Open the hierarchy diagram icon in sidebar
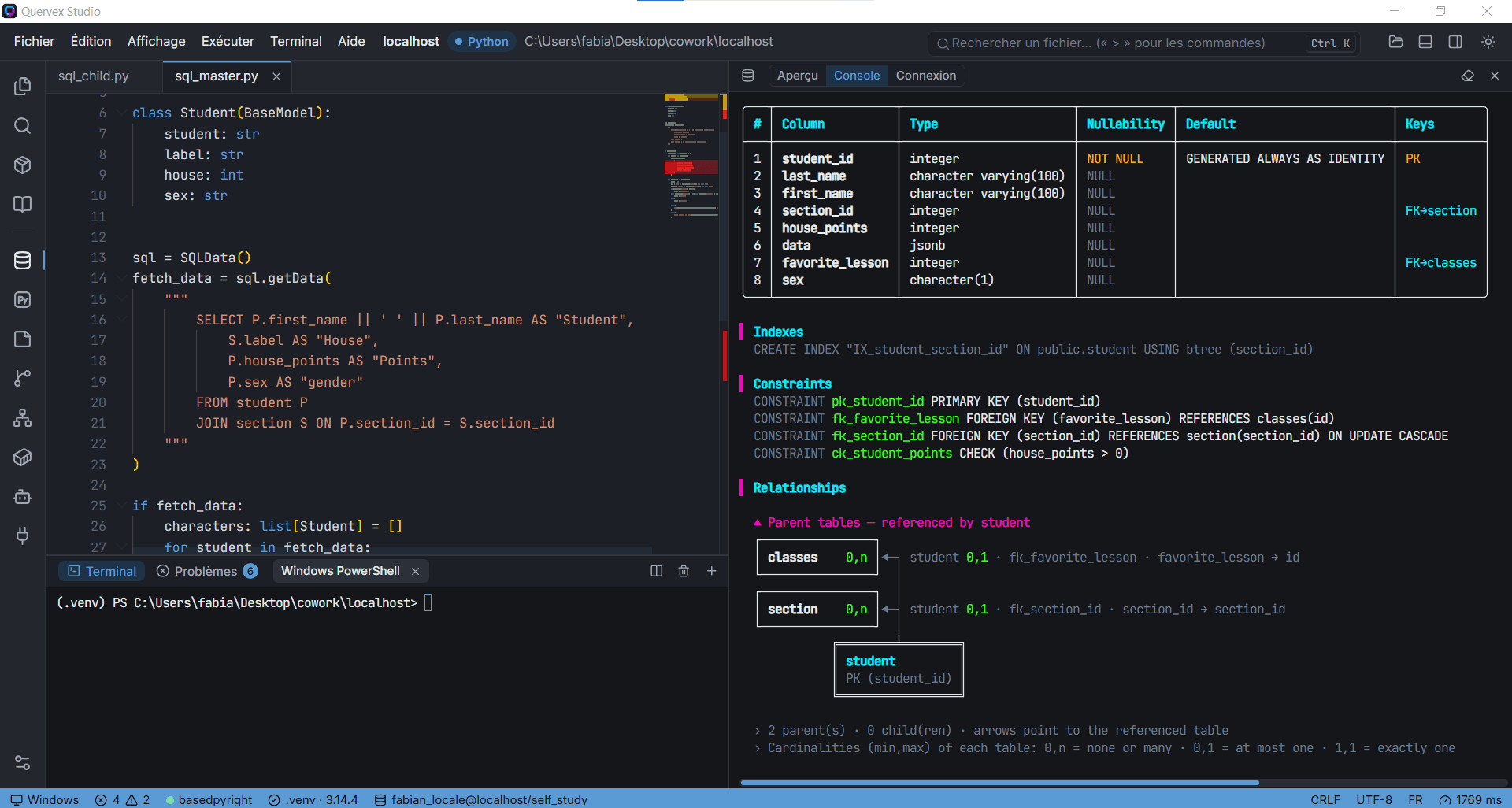This screenshot has width=1512, height=808. click(x=23, y=417)
